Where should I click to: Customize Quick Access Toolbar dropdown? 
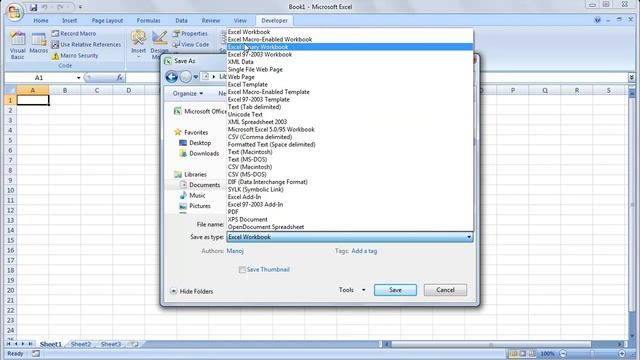80,7
